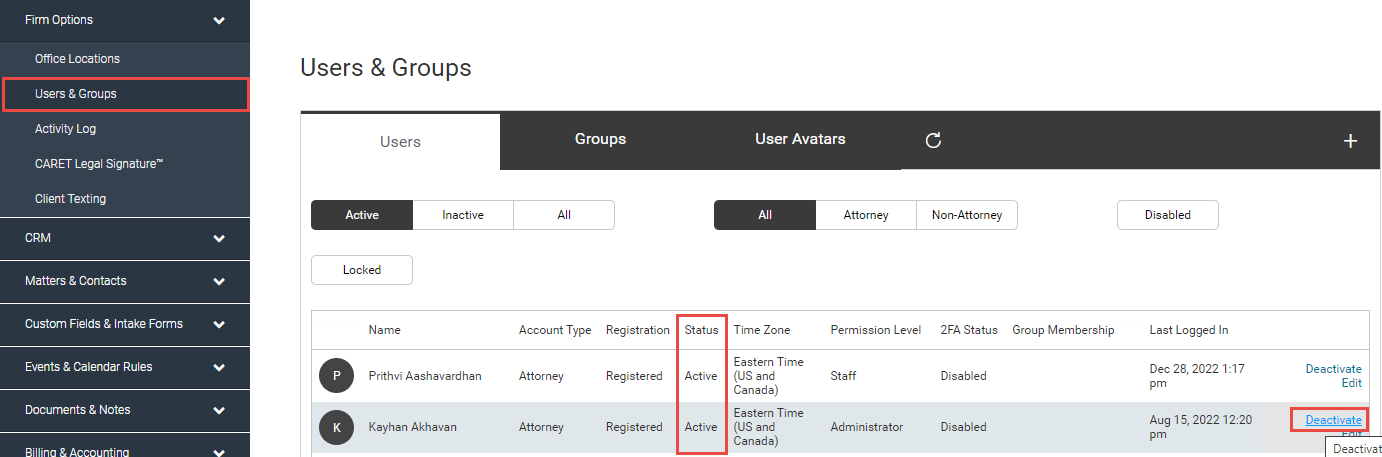1382x457 pixels.
Task: Click the Administrator permission level cell
Action: pyautogui.click(x=866, y=427)
